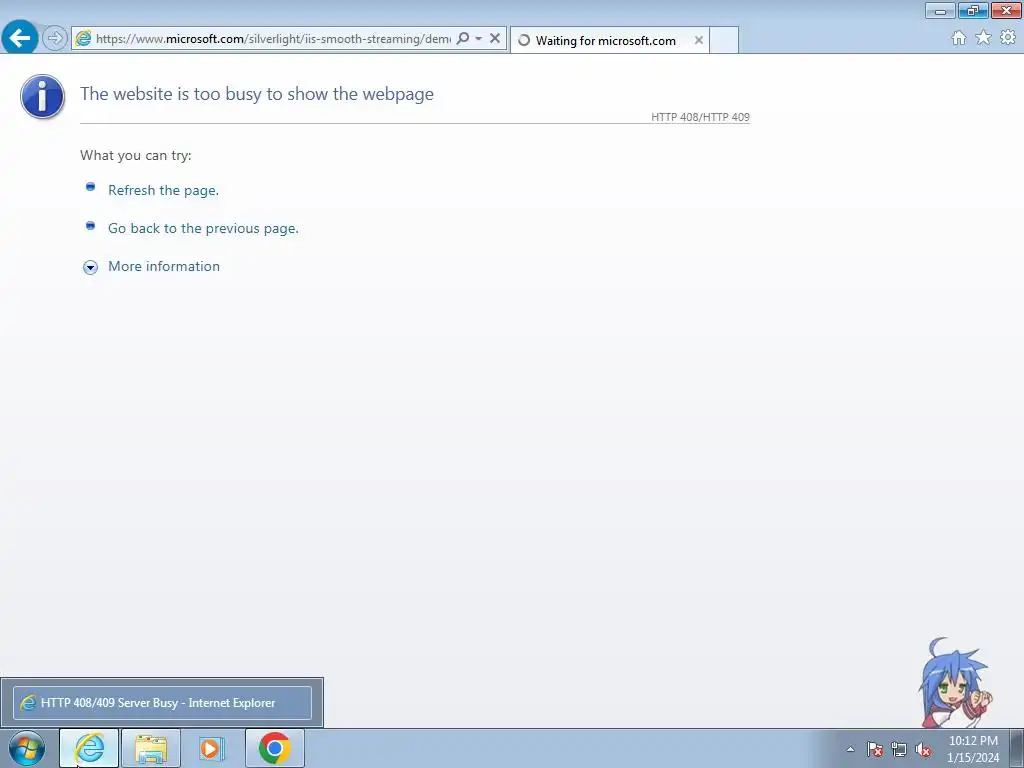Screen dimensions: 1024x768
Task: Open a new blank tab
Action: [x=724, y=40]
